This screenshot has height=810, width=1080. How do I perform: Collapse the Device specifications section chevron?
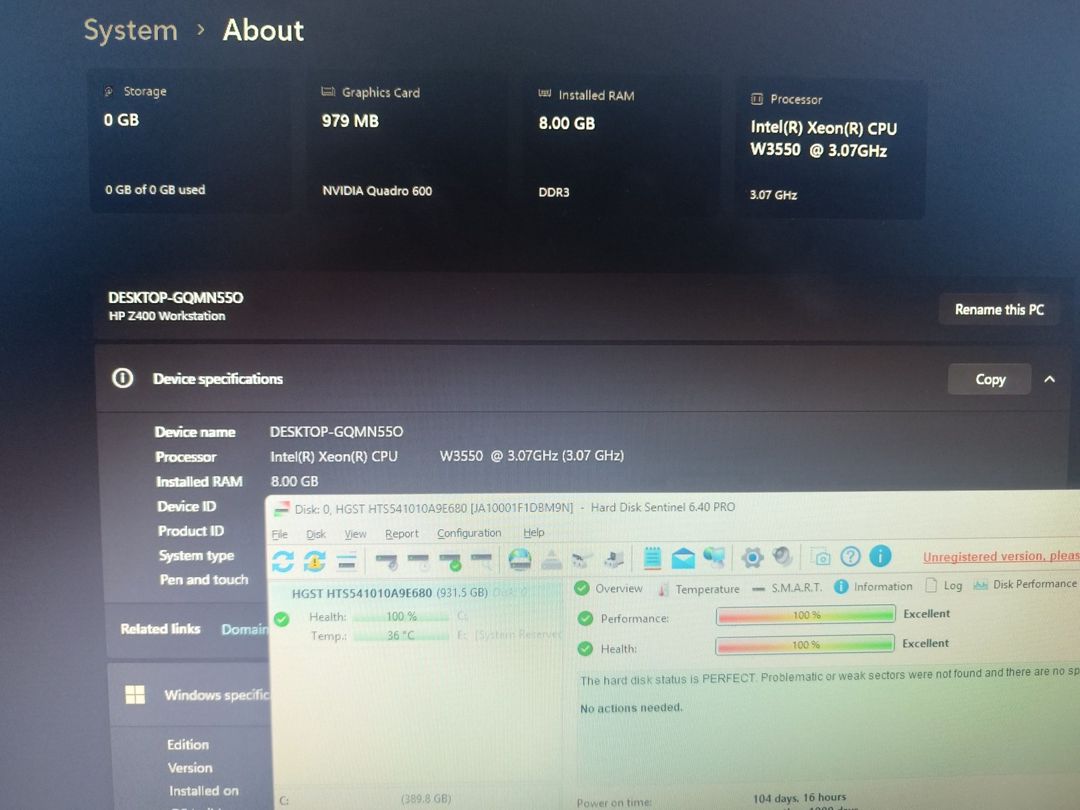(1049, 379)
